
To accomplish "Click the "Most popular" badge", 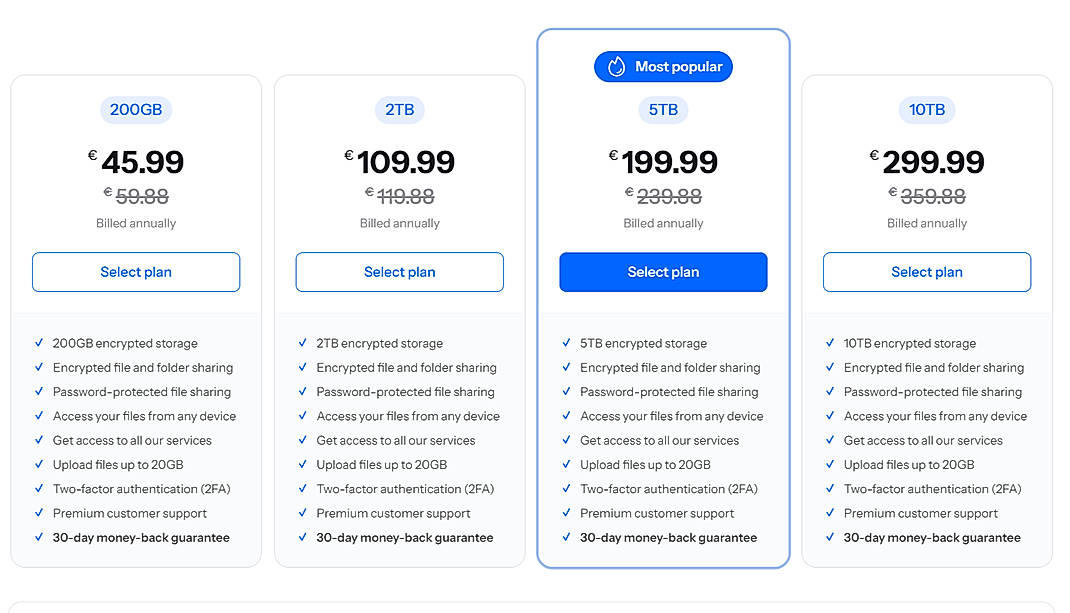I will click(663, 66).
